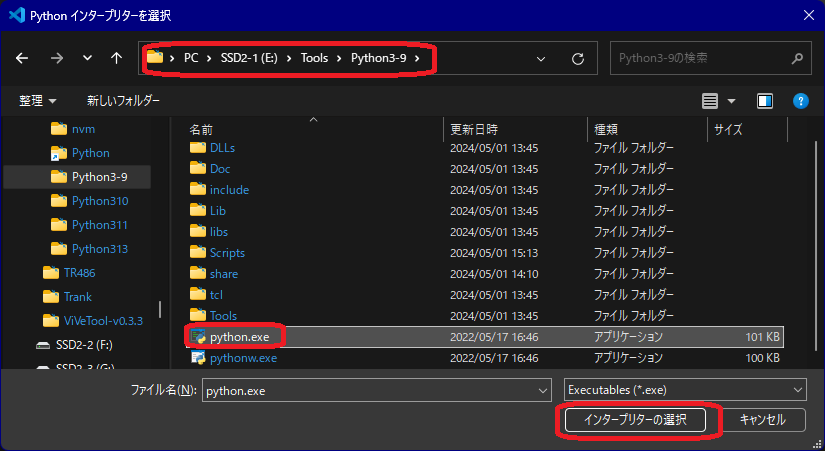This screenshot has height=451, width=825.
Task: Open the 整理 menu
Action: click(37, 101)
